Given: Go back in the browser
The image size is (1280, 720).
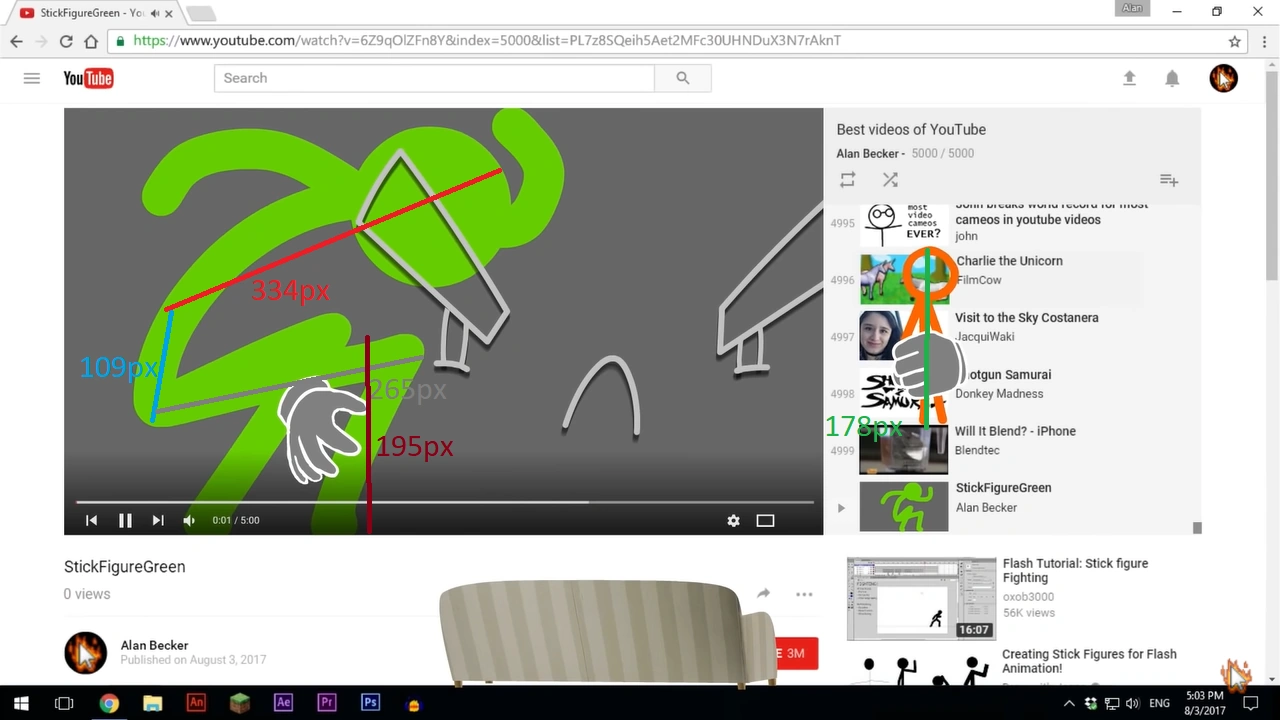Looking at the screenshot, I should (x=16, y=41).
